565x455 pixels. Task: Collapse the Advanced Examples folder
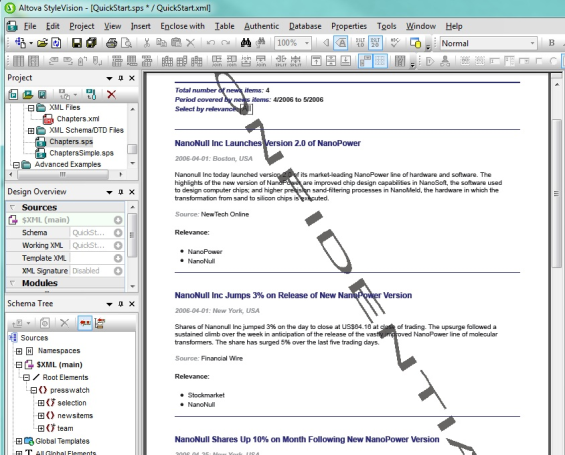(x=16, y=165)
